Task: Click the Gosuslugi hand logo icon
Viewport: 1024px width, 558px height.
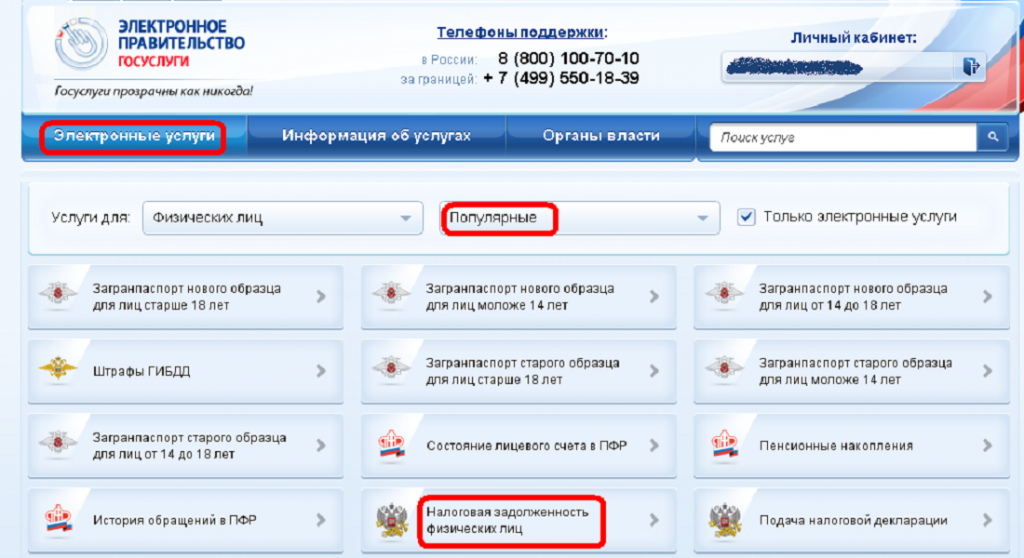Action: (81, 43)
